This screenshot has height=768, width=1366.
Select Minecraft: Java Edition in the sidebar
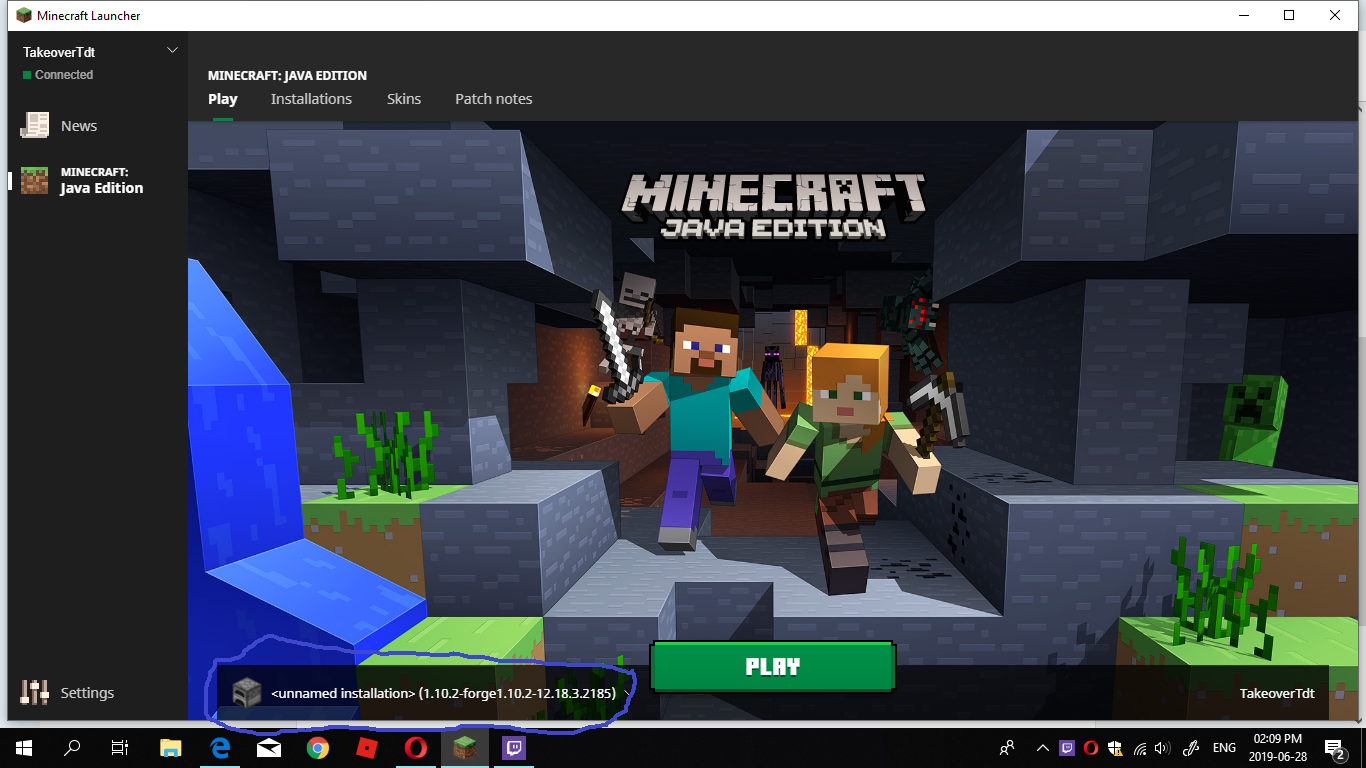[x=82, y=180]
